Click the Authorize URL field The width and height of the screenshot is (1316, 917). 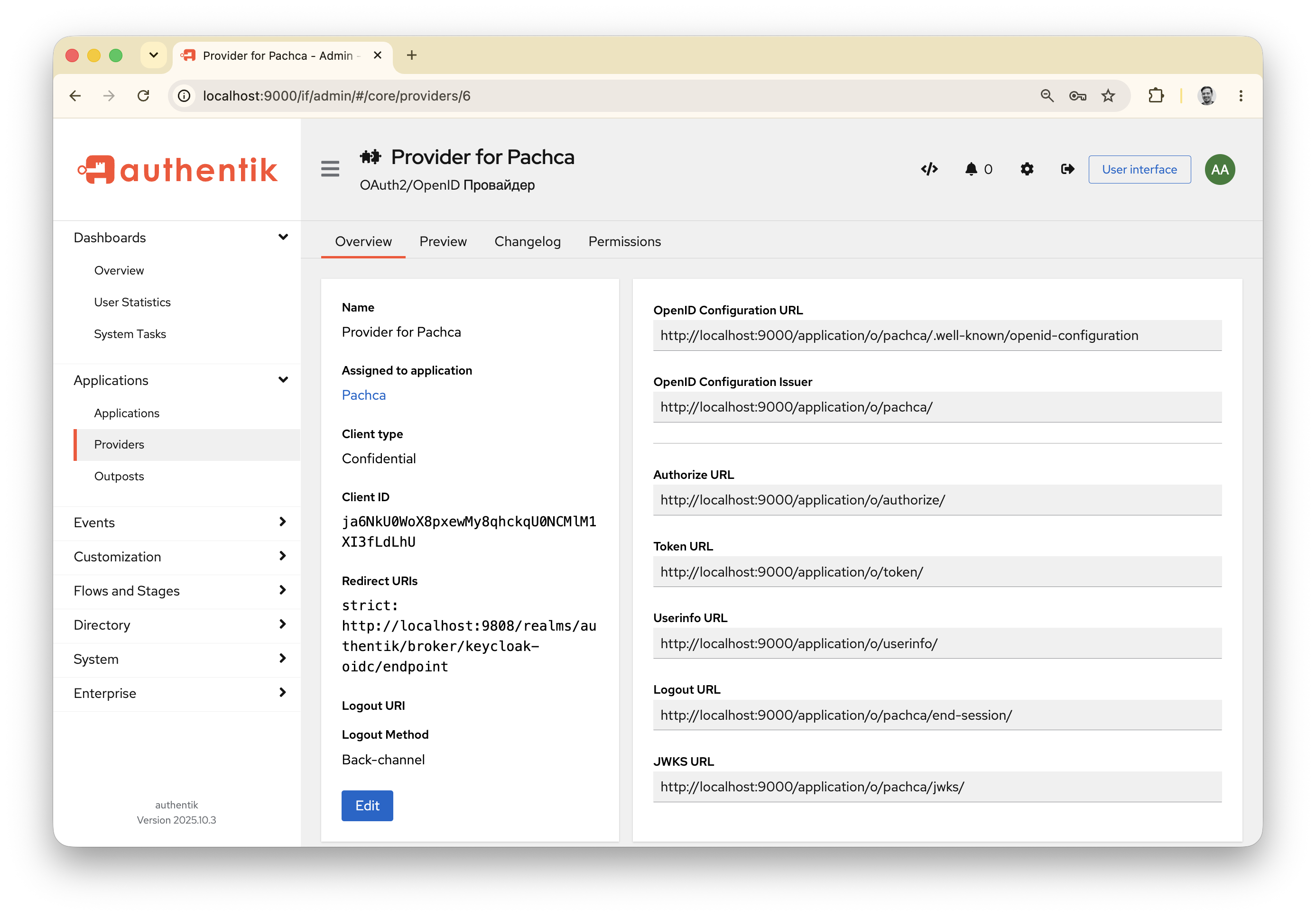pyautogui.click(x=937, y=499)
